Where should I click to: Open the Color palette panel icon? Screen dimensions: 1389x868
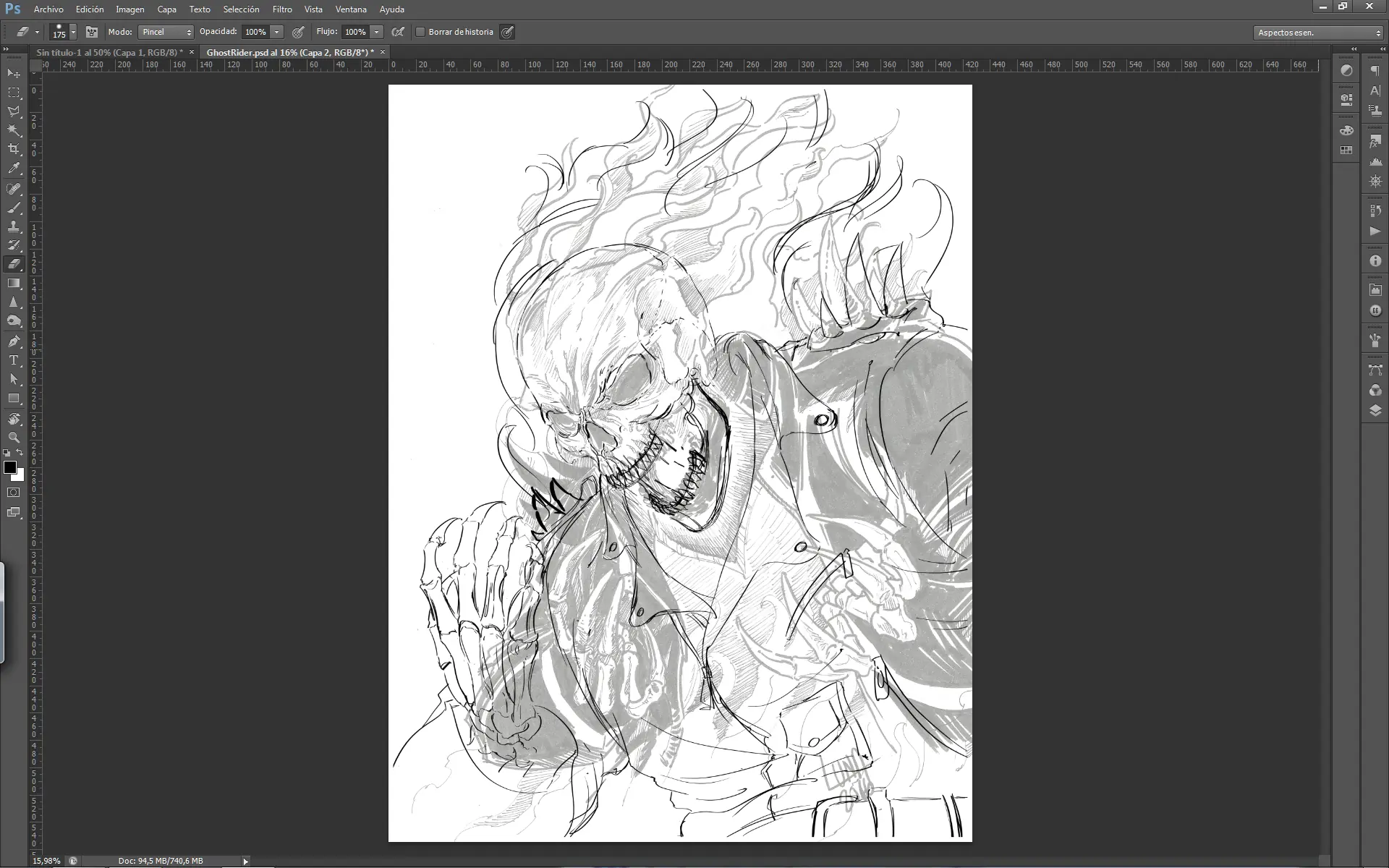(x=1346, y=130)
